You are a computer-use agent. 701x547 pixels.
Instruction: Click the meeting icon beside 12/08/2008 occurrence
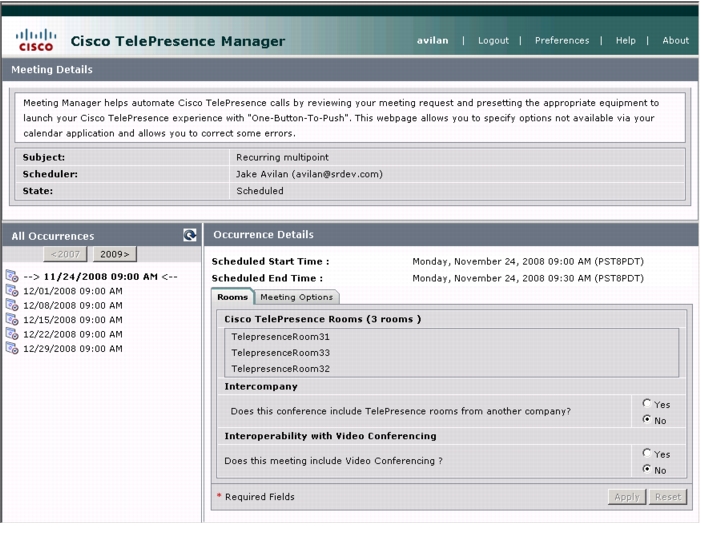click(x=12, y=305)
